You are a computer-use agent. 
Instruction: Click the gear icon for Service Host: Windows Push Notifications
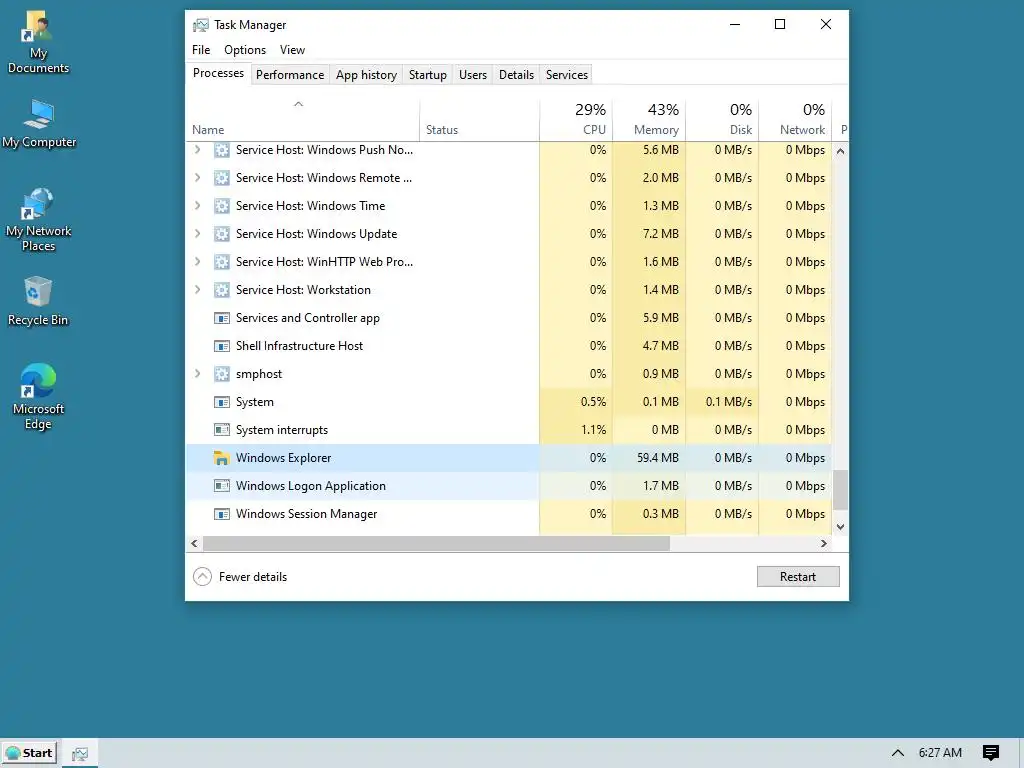(222, 150)
